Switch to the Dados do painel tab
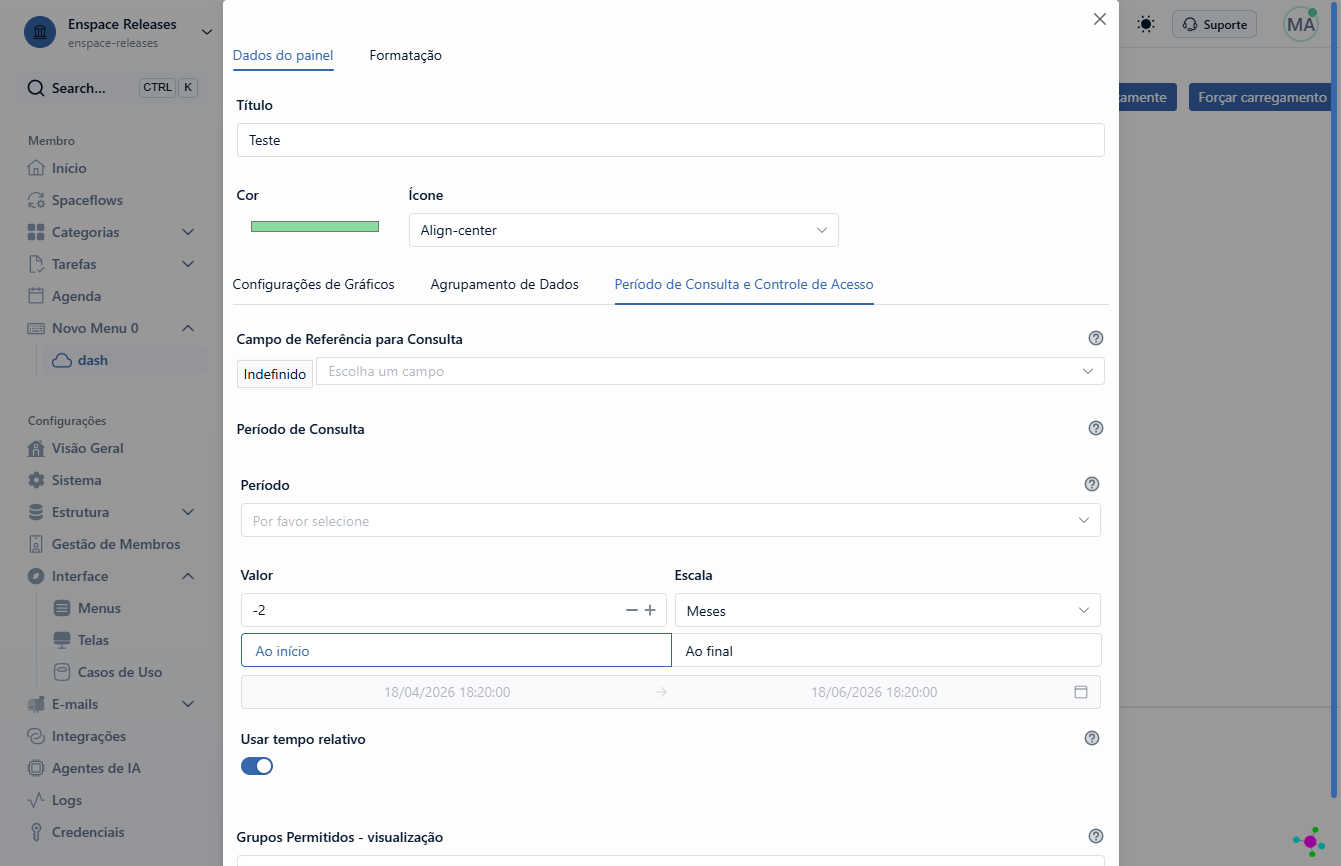1341x866 pixels. tap(283, 55)
